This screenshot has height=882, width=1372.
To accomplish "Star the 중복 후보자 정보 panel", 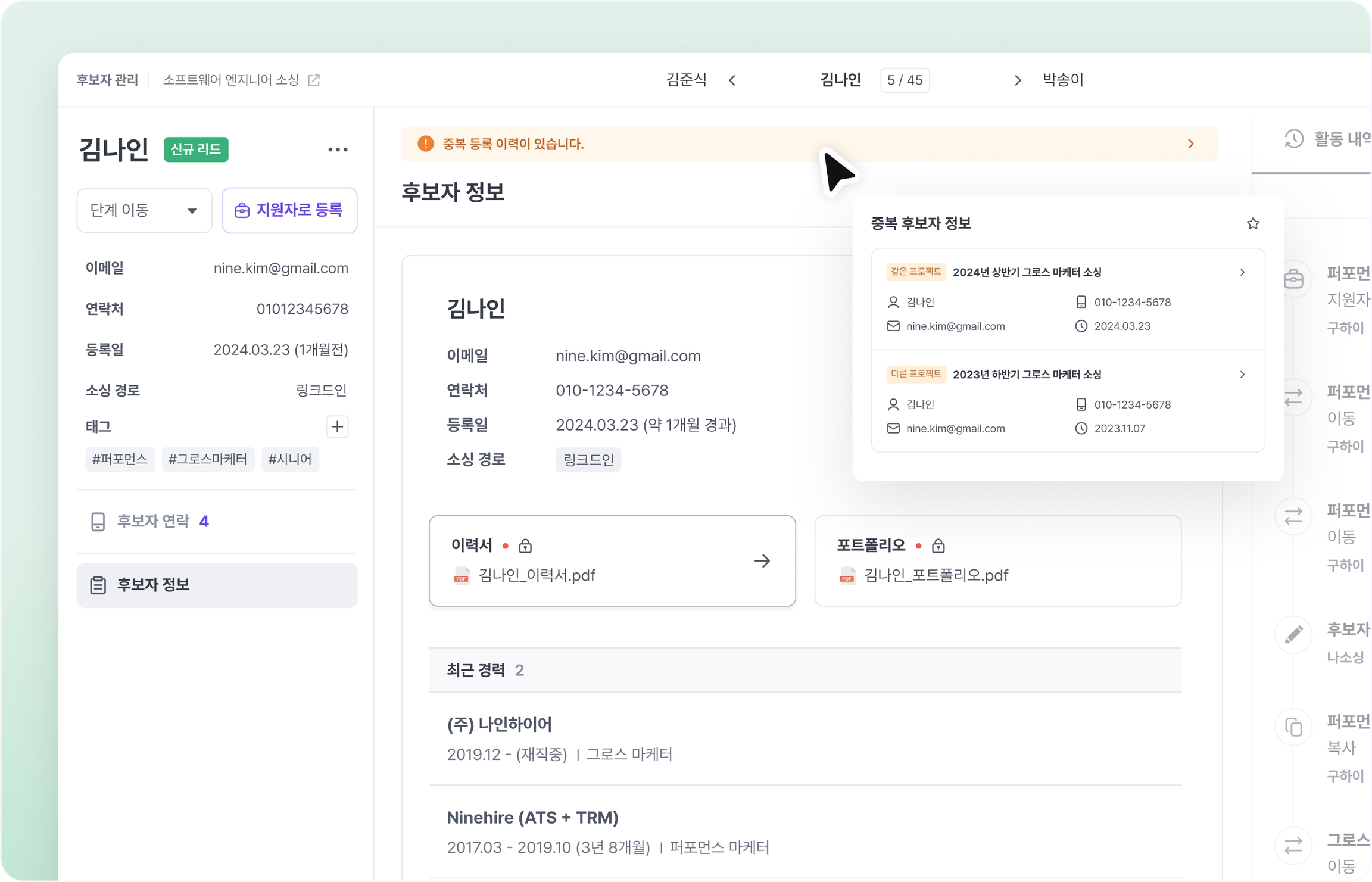I will tap(1252, 223).
